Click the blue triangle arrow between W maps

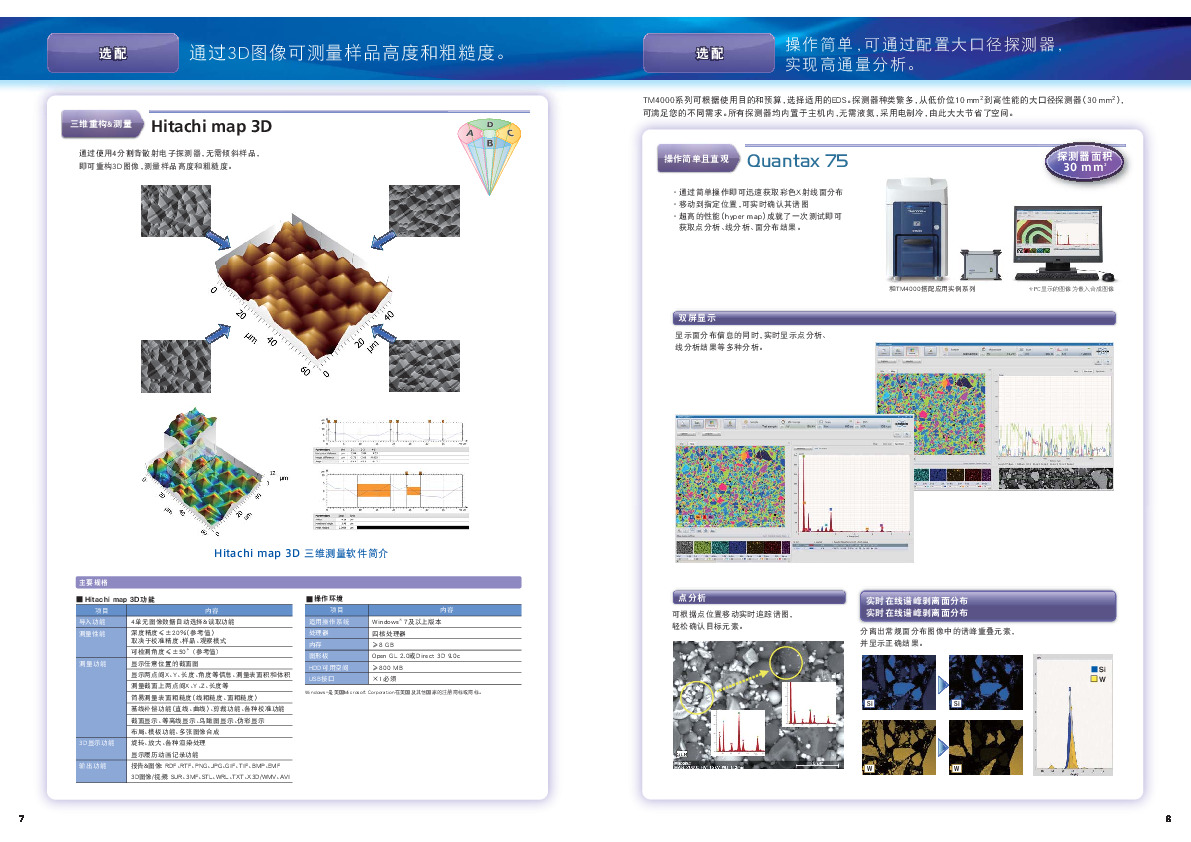943,748
